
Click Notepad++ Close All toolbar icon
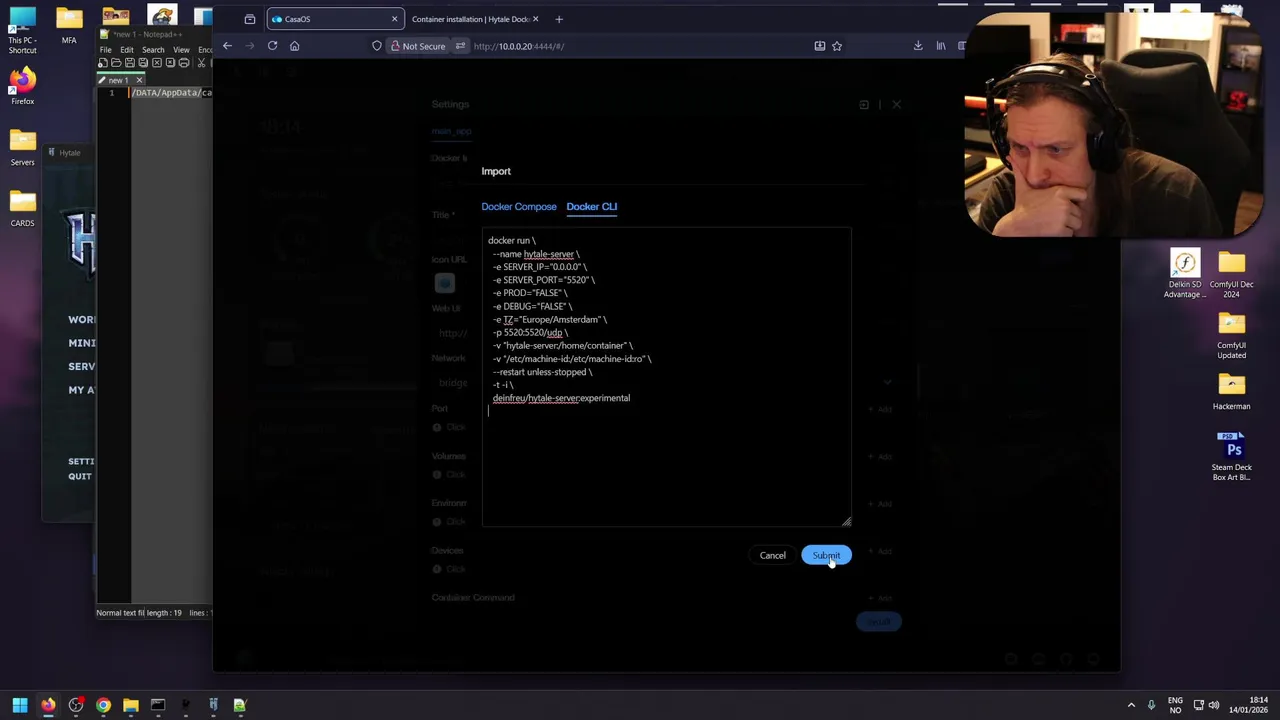tap(169, 63)
